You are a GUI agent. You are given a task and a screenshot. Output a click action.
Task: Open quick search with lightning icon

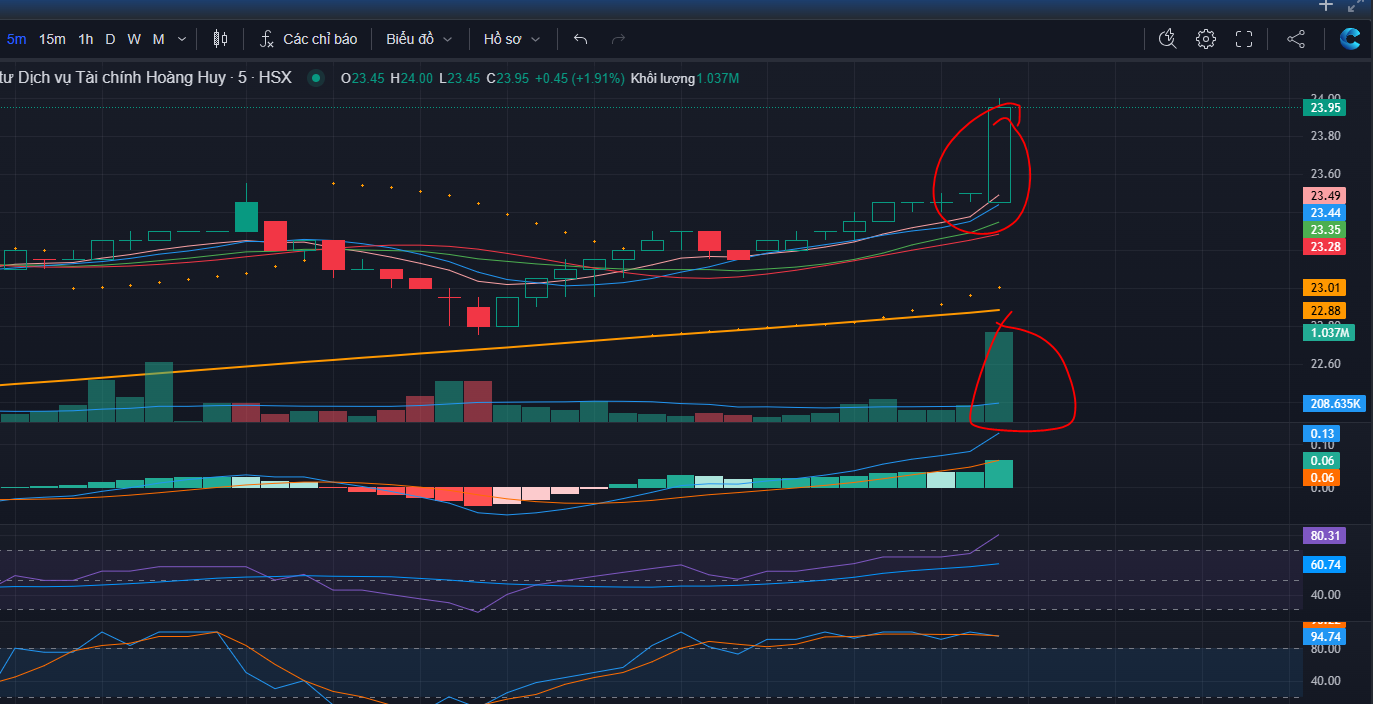click(x=1167, y=39)
